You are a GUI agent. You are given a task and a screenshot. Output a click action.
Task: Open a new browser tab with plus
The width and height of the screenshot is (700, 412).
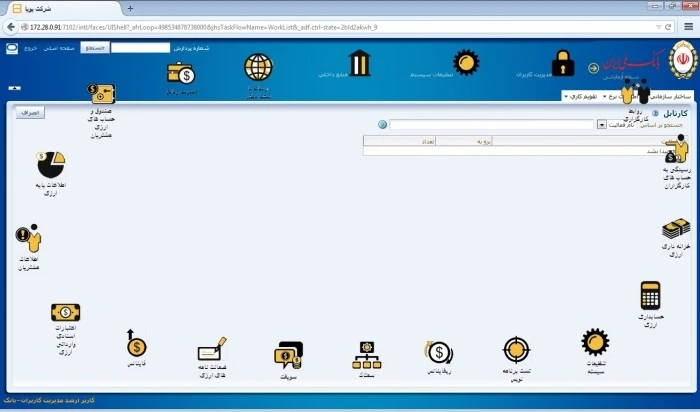[130, 8]
